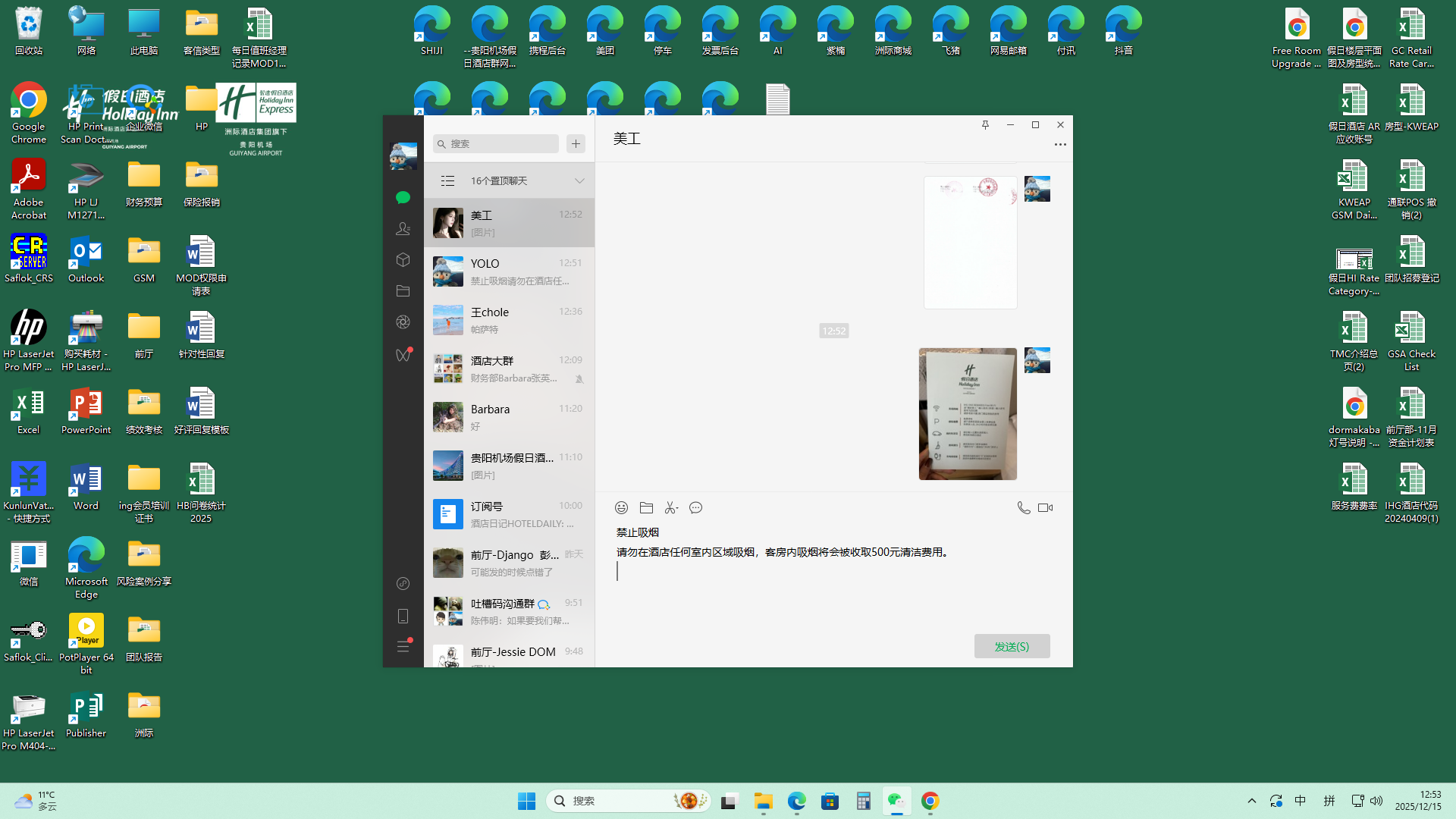Image resolution: width=1456 pixels, height=819 pixels.
Task: Click the send file folder icon
Action: [646, 508]
